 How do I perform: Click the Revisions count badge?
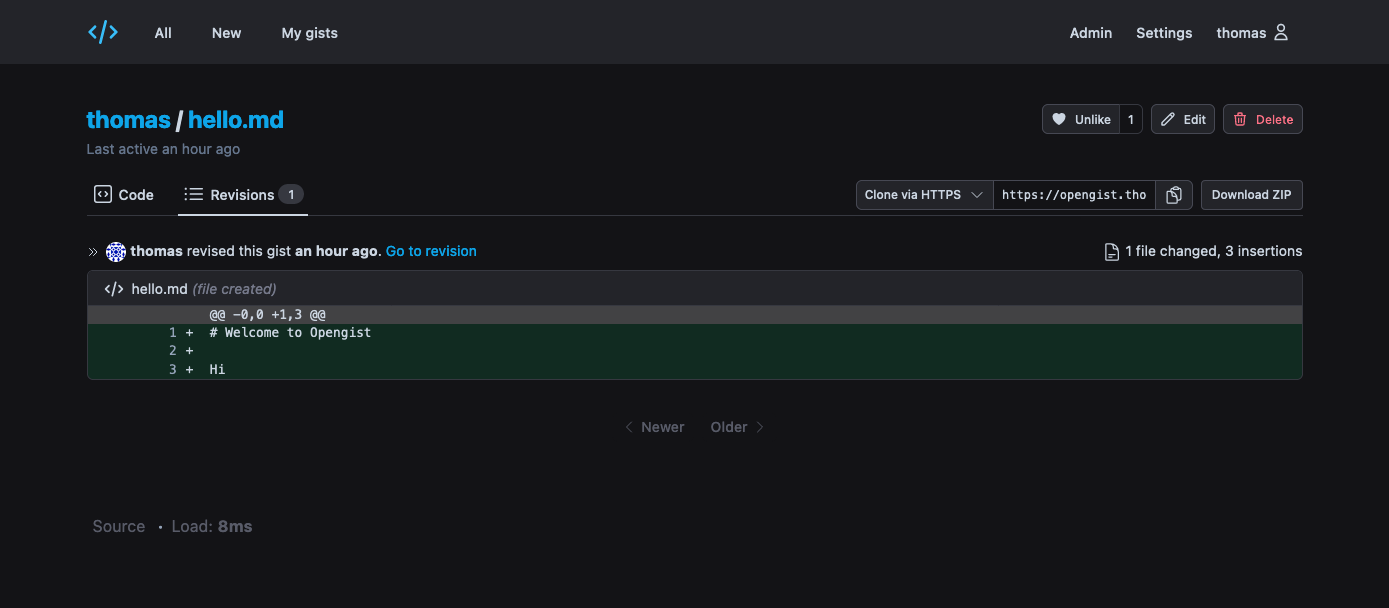tap(291, 195)
